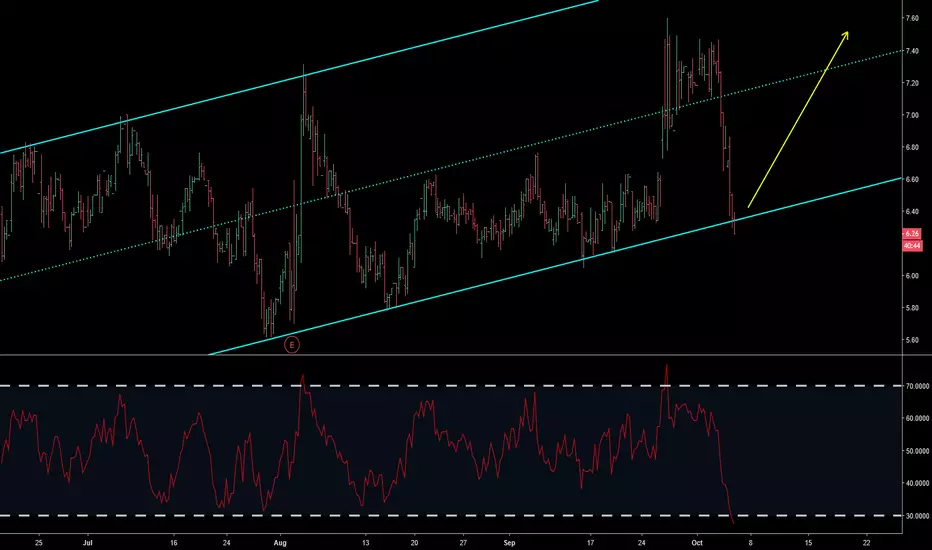The image size is (932, 550).
Task: Click the '25' date axis label
Action: pyautogui.click(x=39, y=543)
